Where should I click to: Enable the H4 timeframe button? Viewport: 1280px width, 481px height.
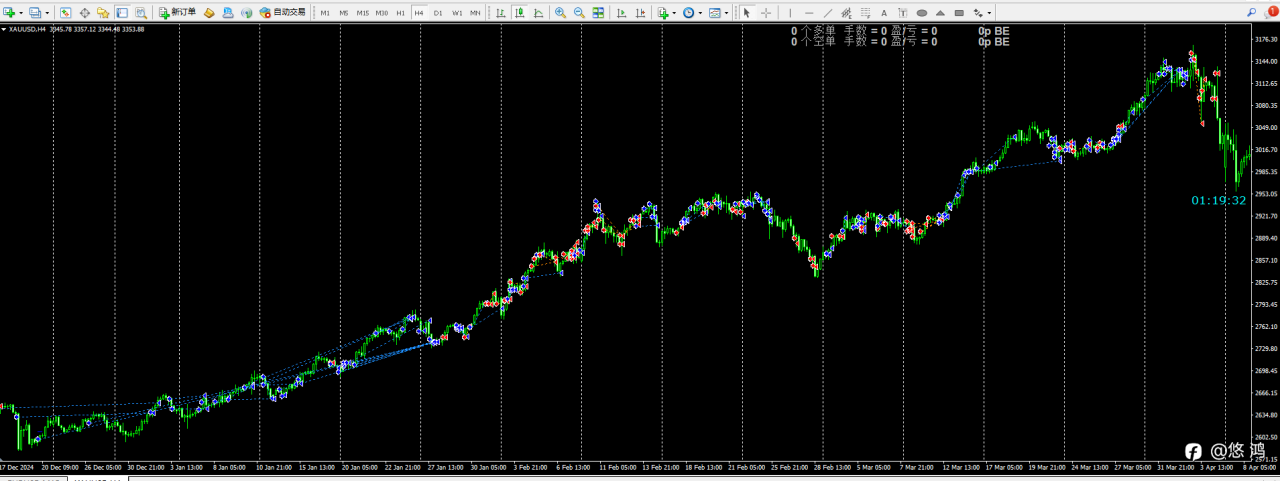click(x=419, y=13)
